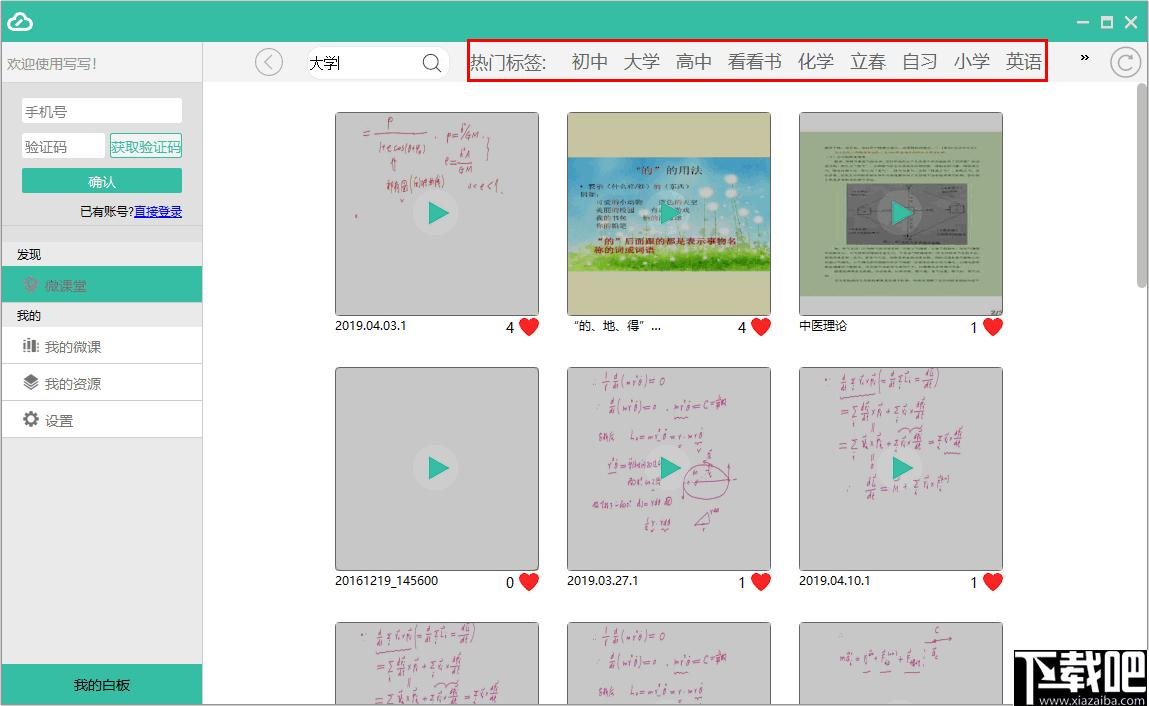Click the 确认 button

tap(102, 181)
